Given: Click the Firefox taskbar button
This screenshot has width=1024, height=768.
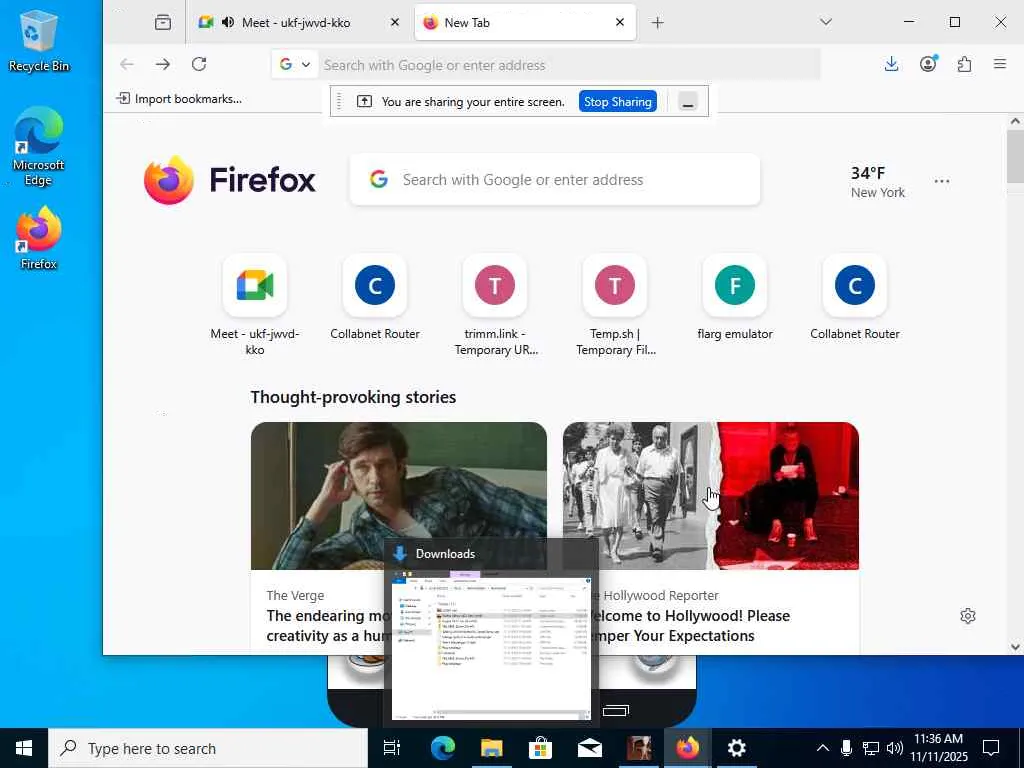Looking at the screenshot, I should 688,748.
